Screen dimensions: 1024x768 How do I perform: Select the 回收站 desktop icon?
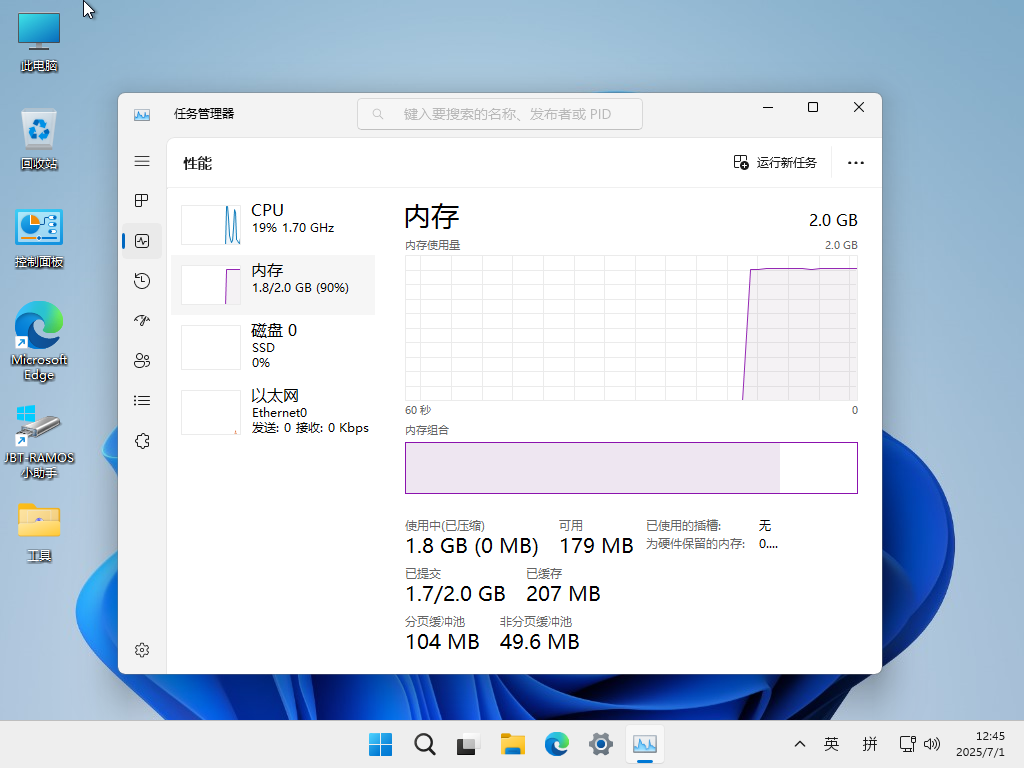[39, 140]
